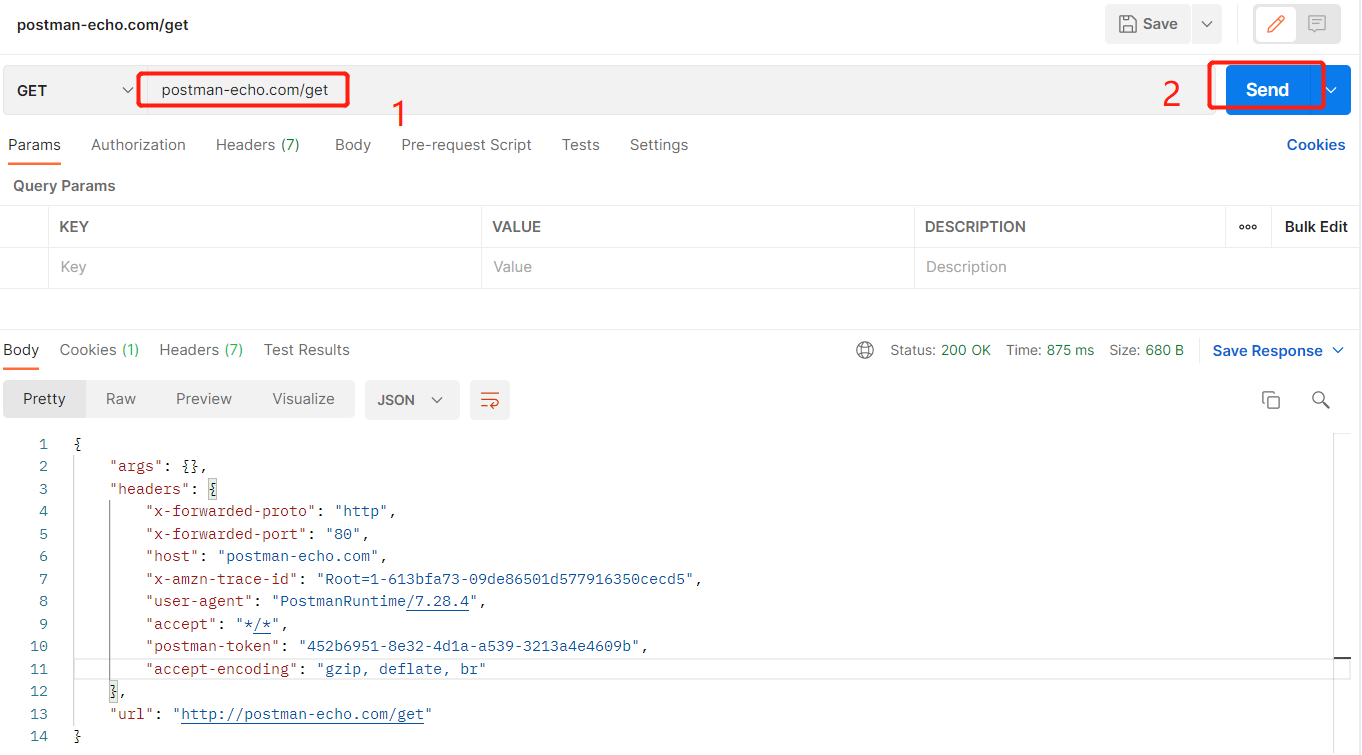This screenshot has width=1362, height=755.
Task: Open the comments mode icon
Action: (x=1317, y=24)
